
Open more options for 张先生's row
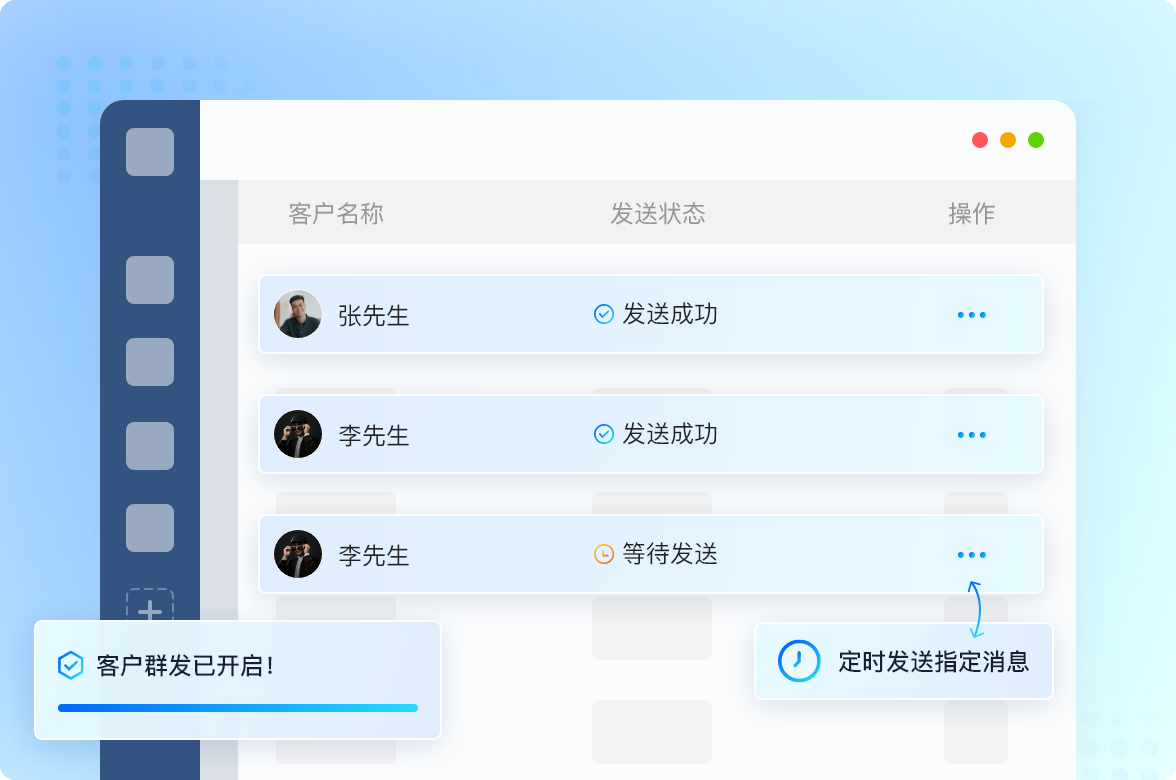click(x=971, y=315)
